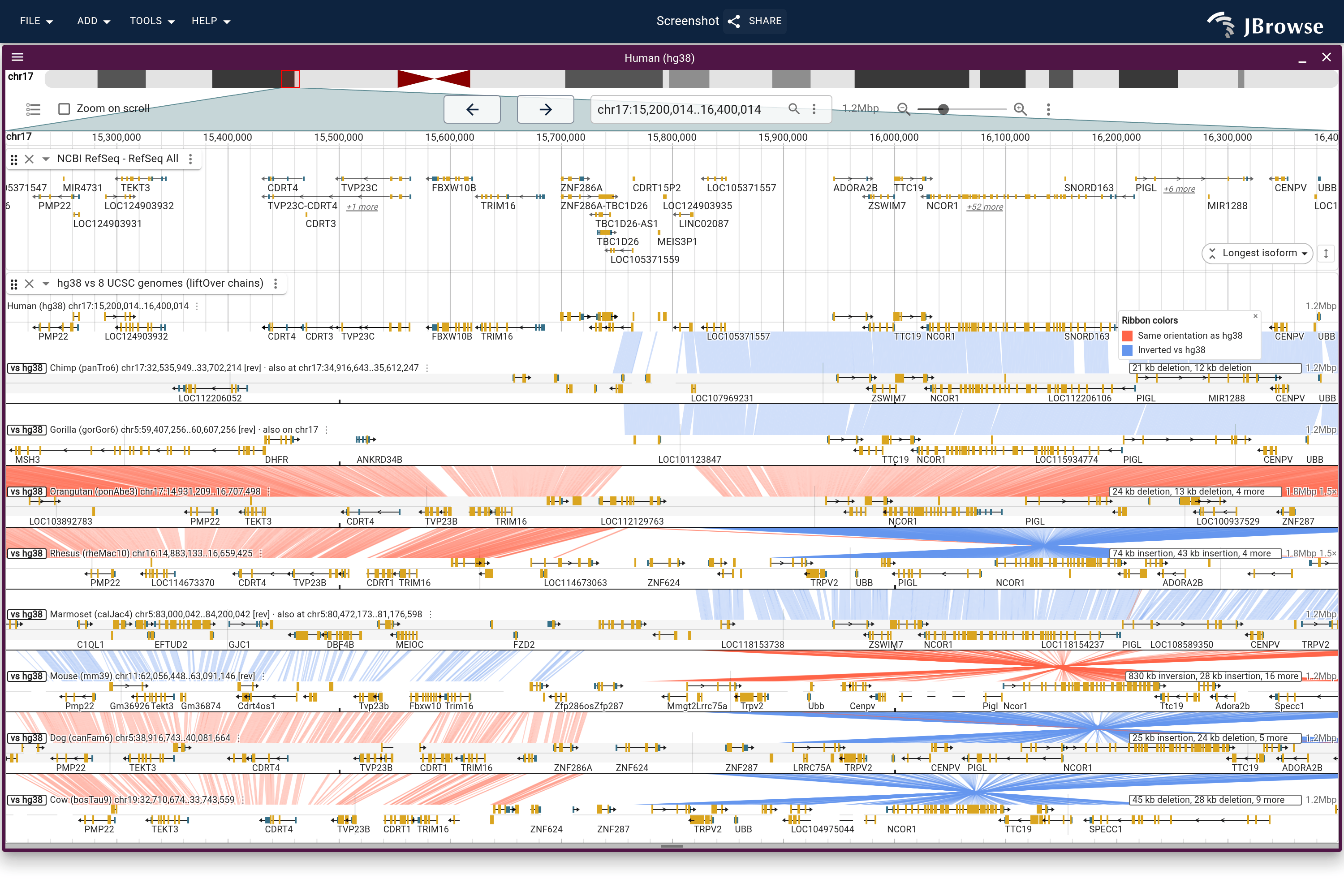
Task: Open Chimp panTro6 row options dots
Action: tap(427, 368)
